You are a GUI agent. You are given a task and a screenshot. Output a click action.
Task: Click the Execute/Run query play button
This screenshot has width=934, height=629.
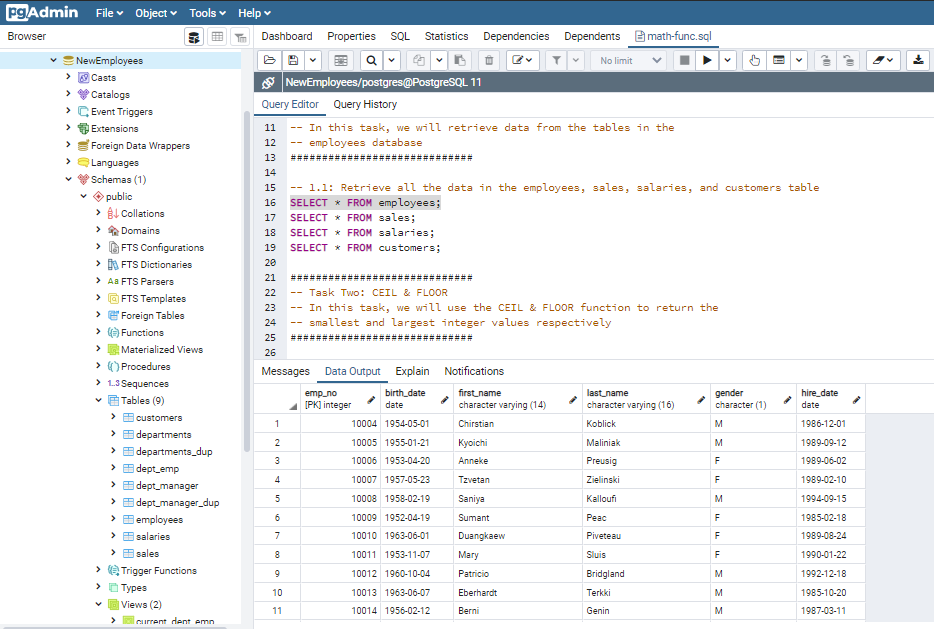[708, 60]
